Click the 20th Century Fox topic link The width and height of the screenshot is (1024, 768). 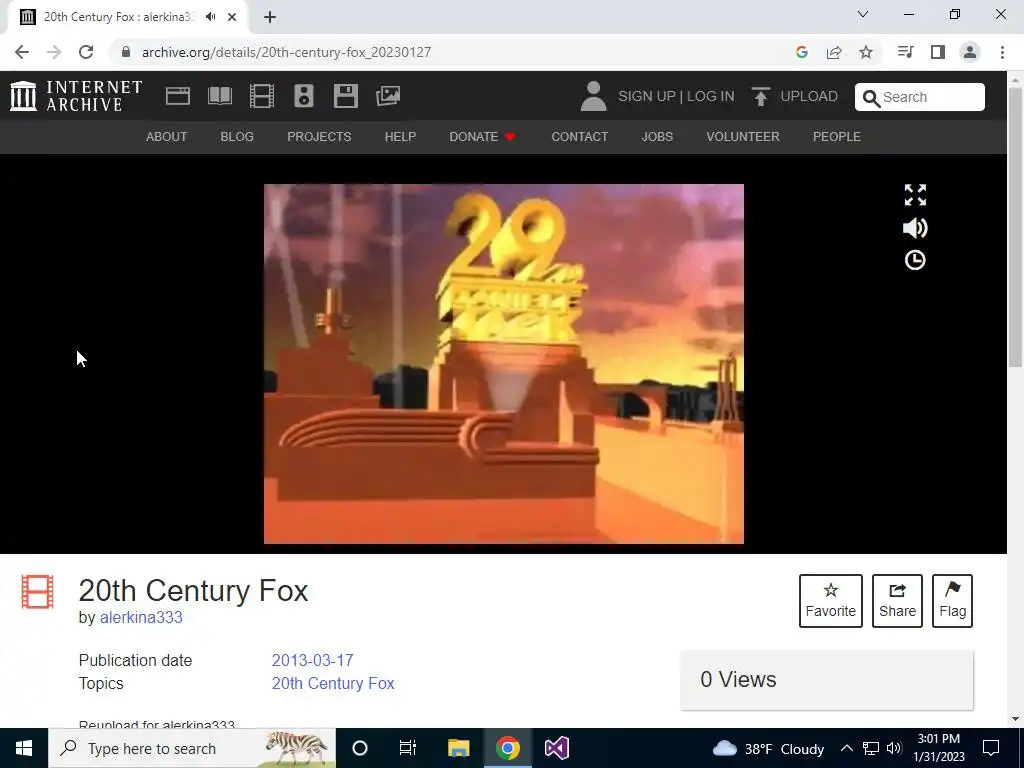click(333, 684)
